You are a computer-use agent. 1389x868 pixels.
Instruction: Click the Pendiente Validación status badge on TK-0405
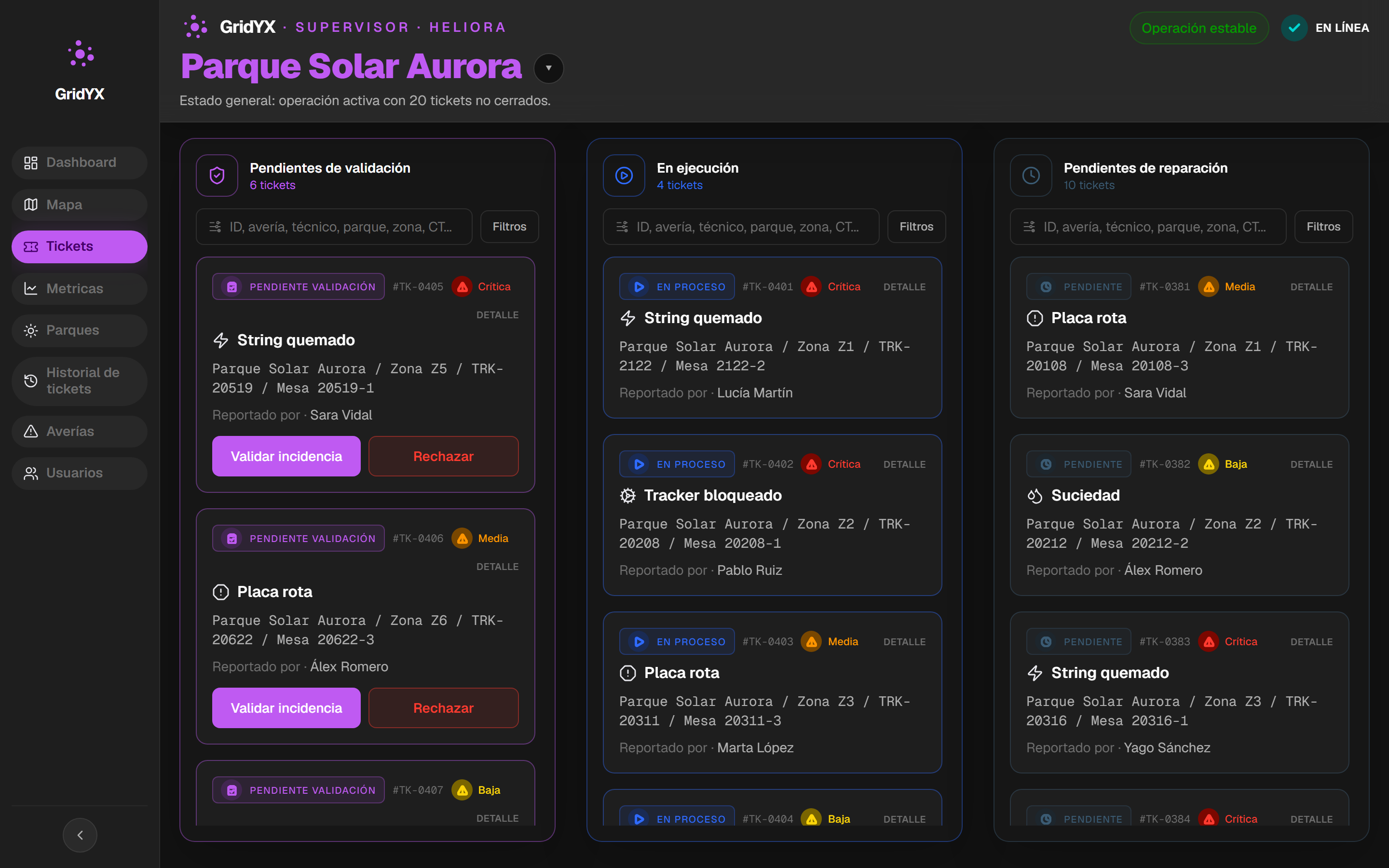(299, 286)
